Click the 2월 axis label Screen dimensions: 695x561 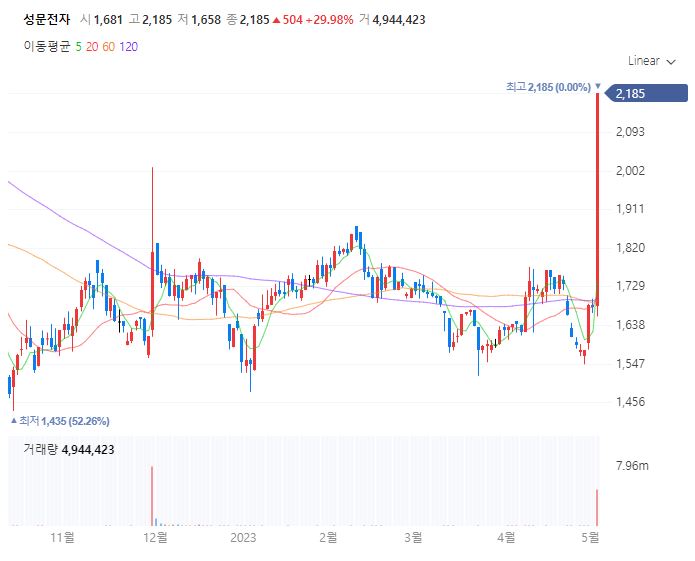[328, 538]
